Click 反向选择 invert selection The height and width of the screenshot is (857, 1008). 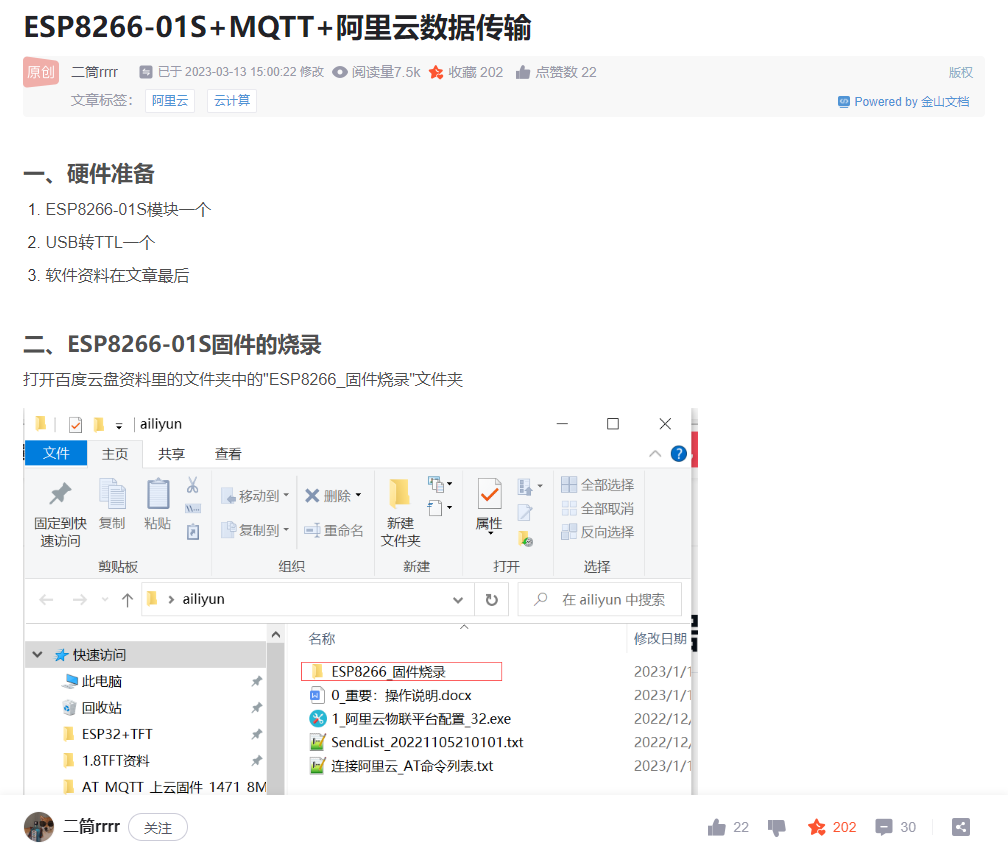[598, 532]
